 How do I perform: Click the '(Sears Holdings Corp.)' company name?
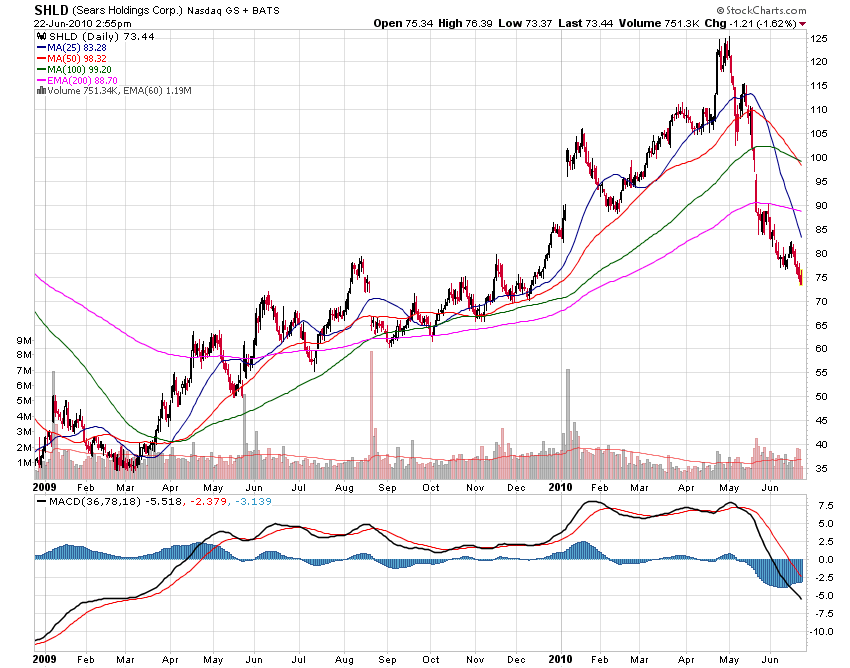pyautogui.click(x=127, y=10)
